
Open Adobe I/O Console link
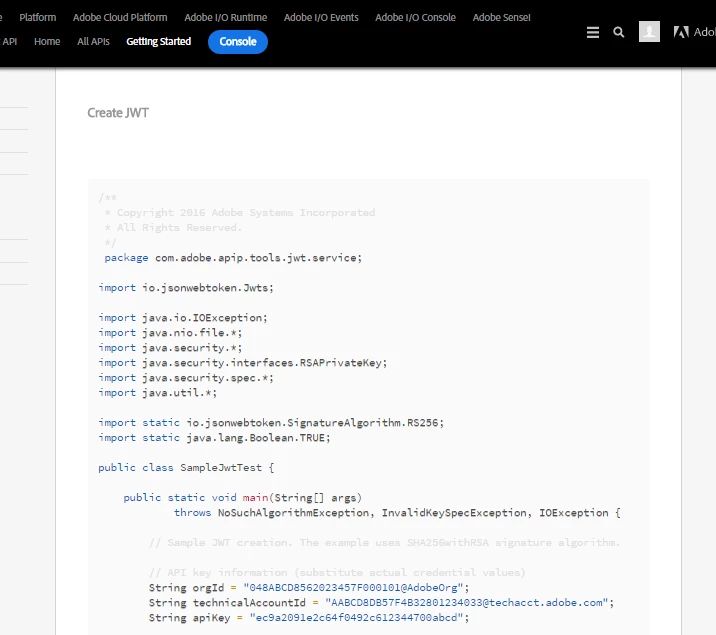(416, 17)
